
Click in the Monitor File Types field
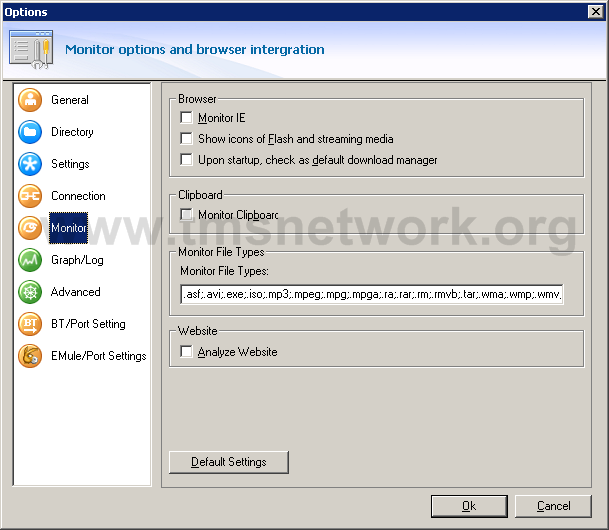[x=372, y=294]
